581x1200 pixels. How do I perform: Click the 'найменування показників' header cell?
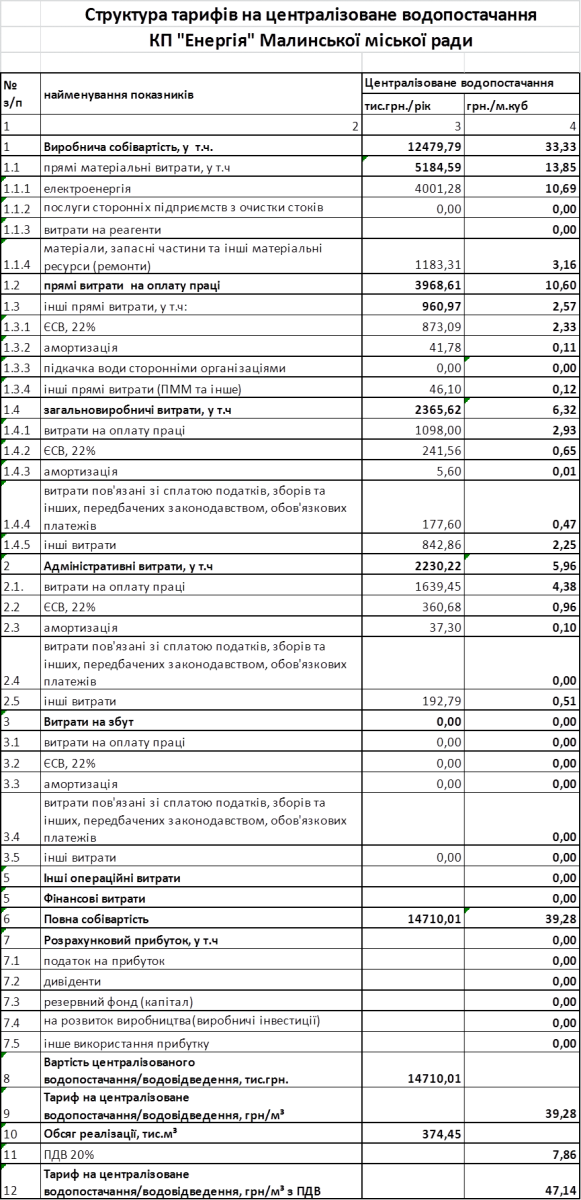[x=200, y=95]
